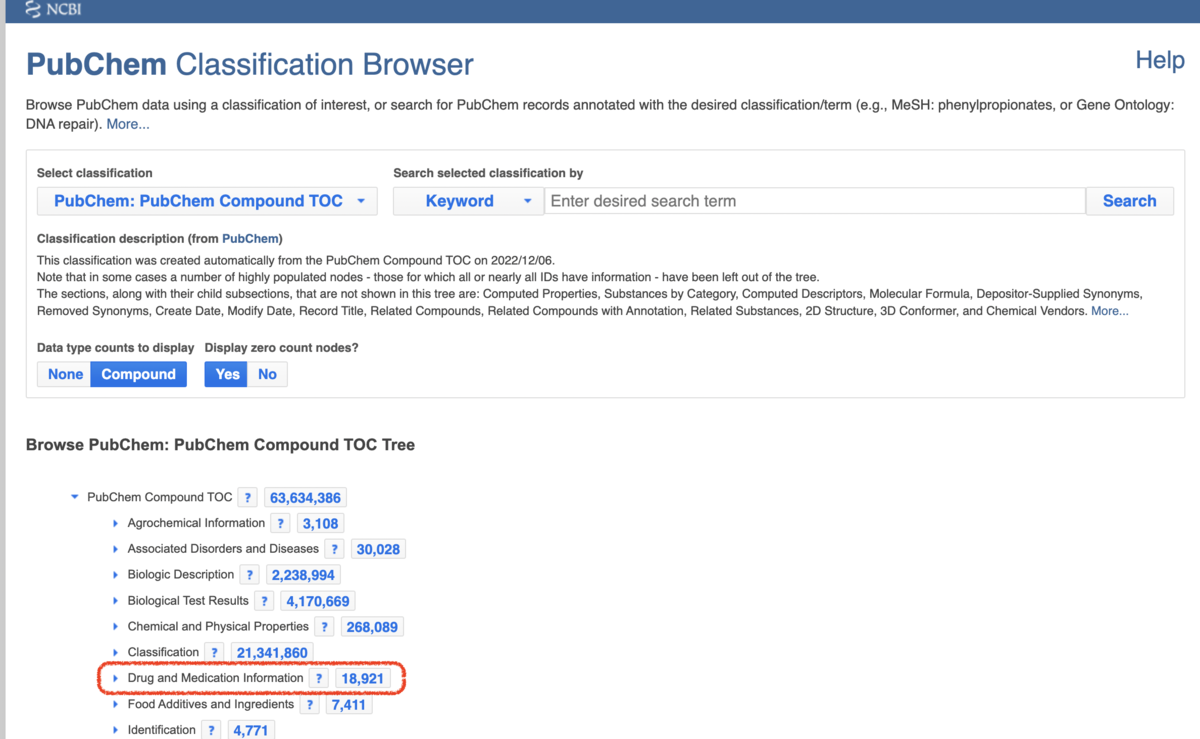This screenshot has width=1200, height=739.
Task: Select the Drug and Medication Information tree label
Action: [215, 678]
